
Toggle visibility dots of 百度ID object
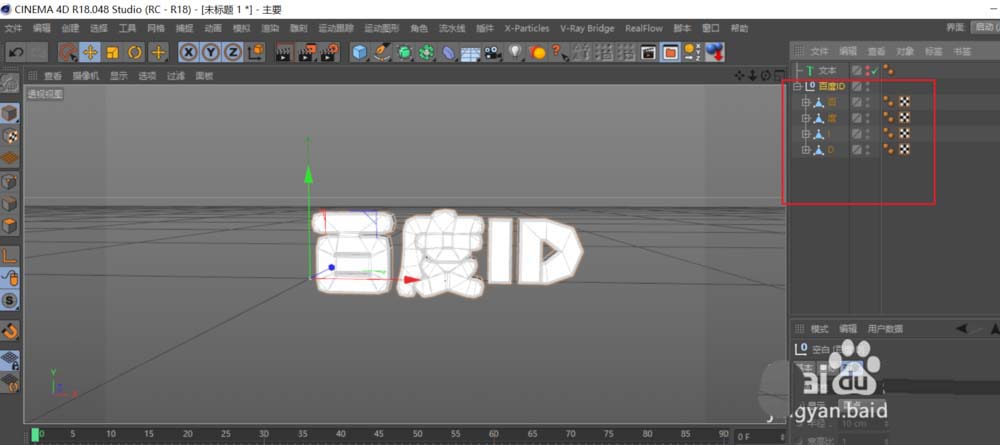coord(867,86)
